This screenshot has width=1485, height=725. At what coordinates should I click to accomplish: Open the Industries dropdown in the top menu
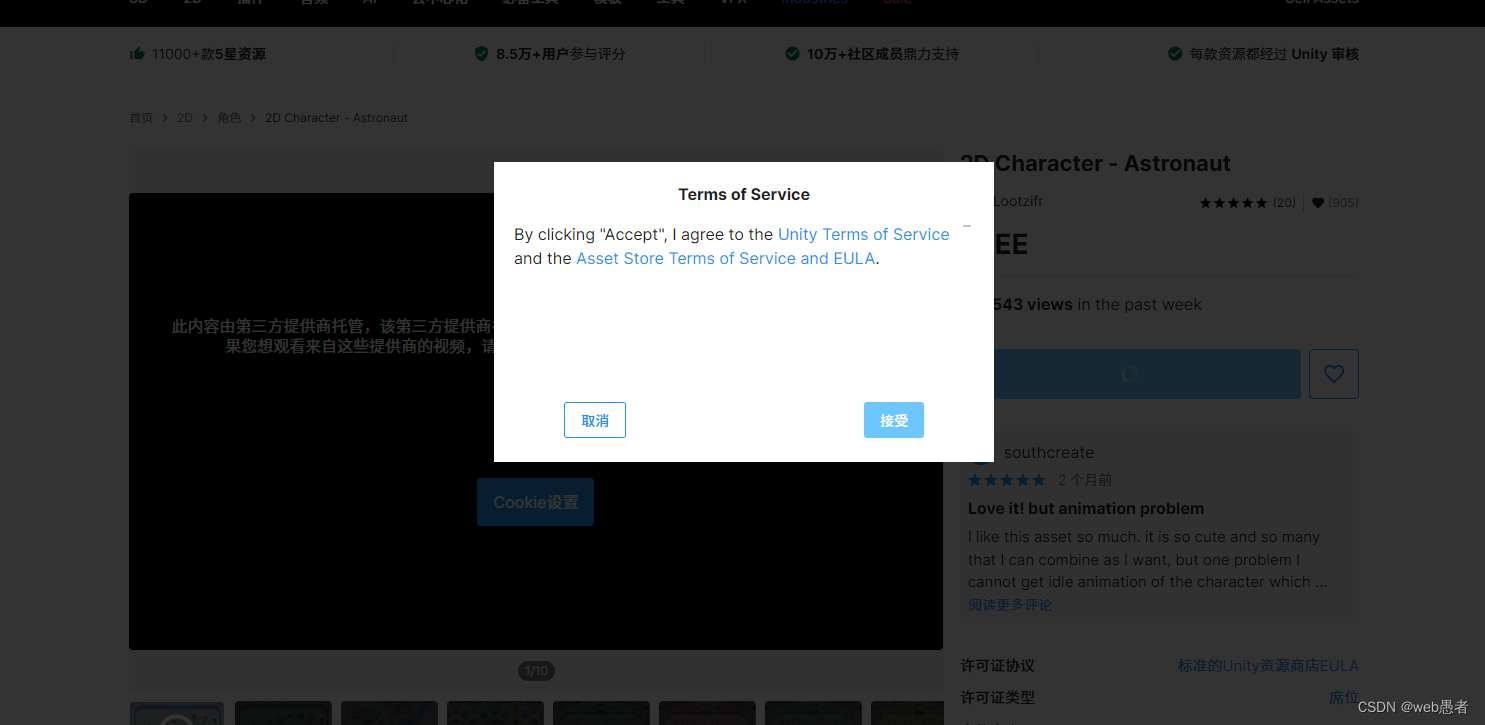(814, 3)
